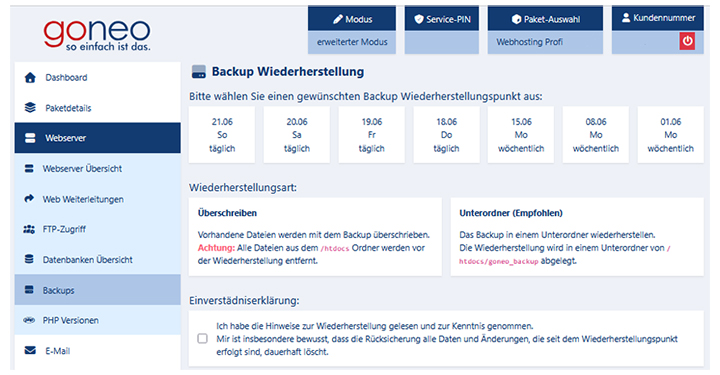Click the Dashboard home icon
Image resolution: width=720 pixels, height=375 pixels.
30,78
